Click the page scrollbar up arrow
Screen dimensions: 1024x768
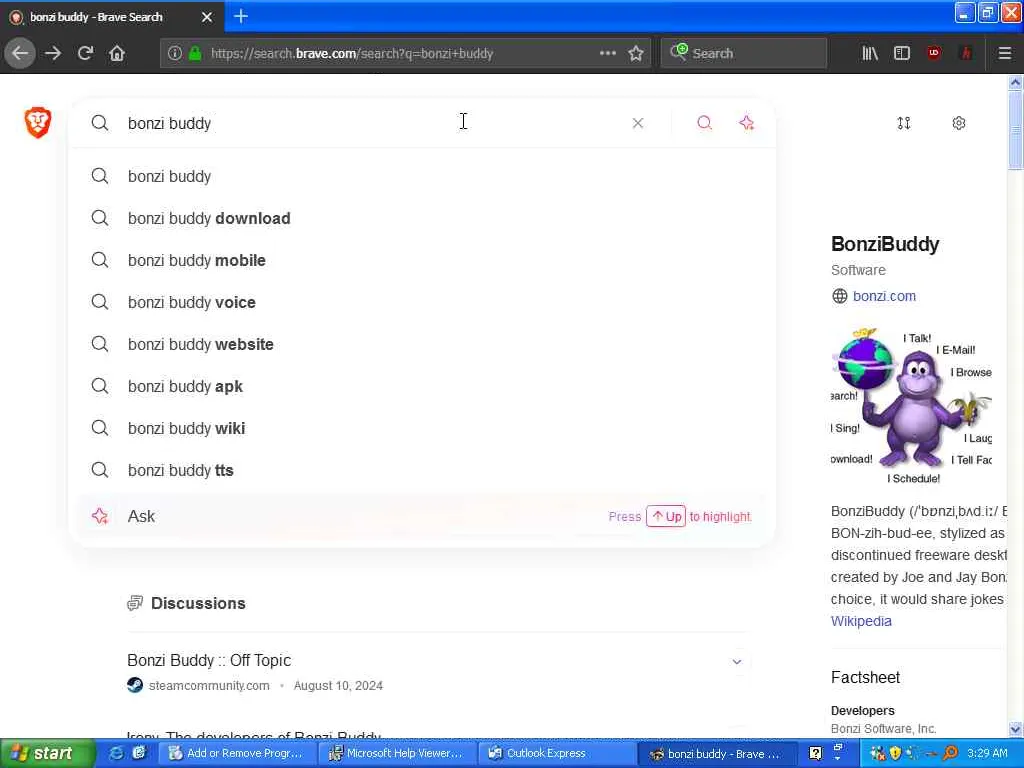(1015, 82)
